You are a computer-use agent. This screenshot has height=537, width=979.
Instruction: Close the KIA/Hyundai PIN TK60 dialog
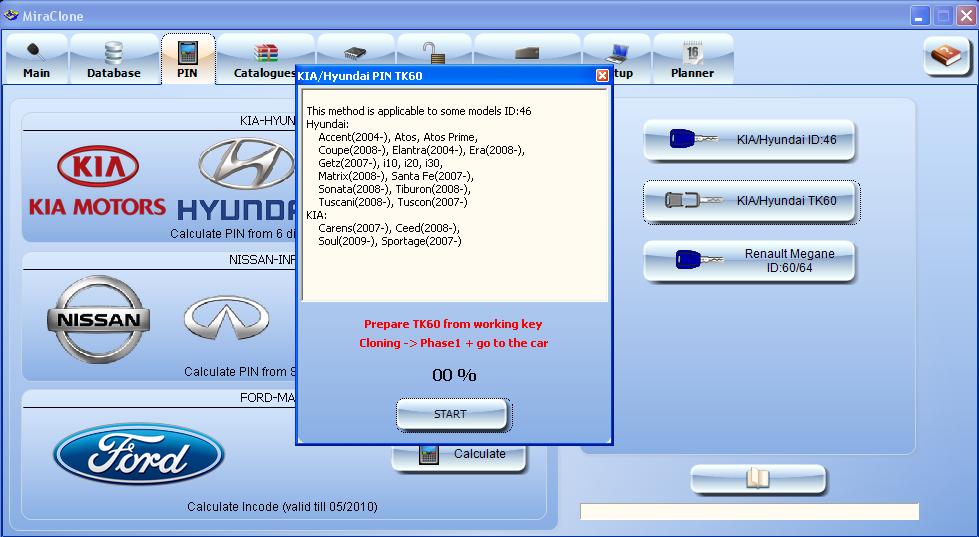tap(602, 76)
